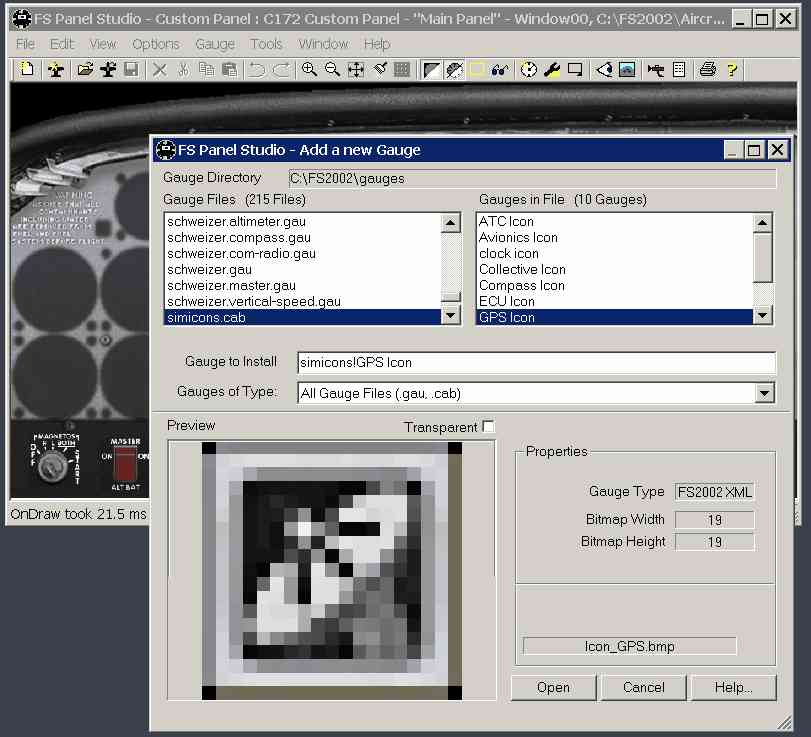811x737 pixels.
Task: Open the Gauge menu
Action: point(215,44)
